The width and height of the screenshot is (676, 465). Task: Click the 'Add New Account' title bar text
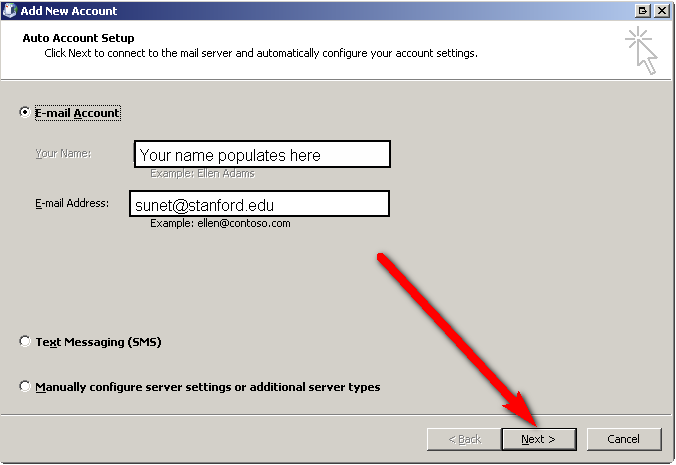tap(69, 11)
